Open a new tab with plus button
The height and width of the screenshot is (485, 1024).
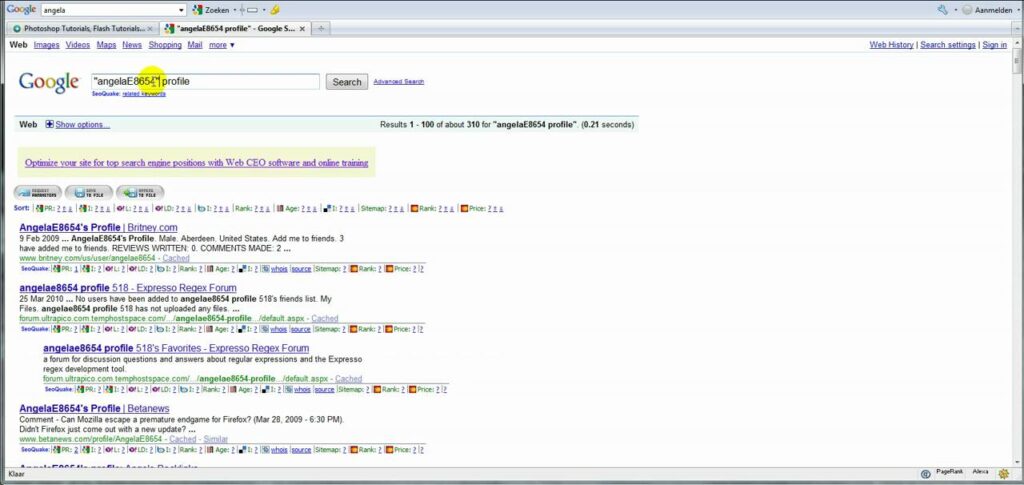(321, 29)
